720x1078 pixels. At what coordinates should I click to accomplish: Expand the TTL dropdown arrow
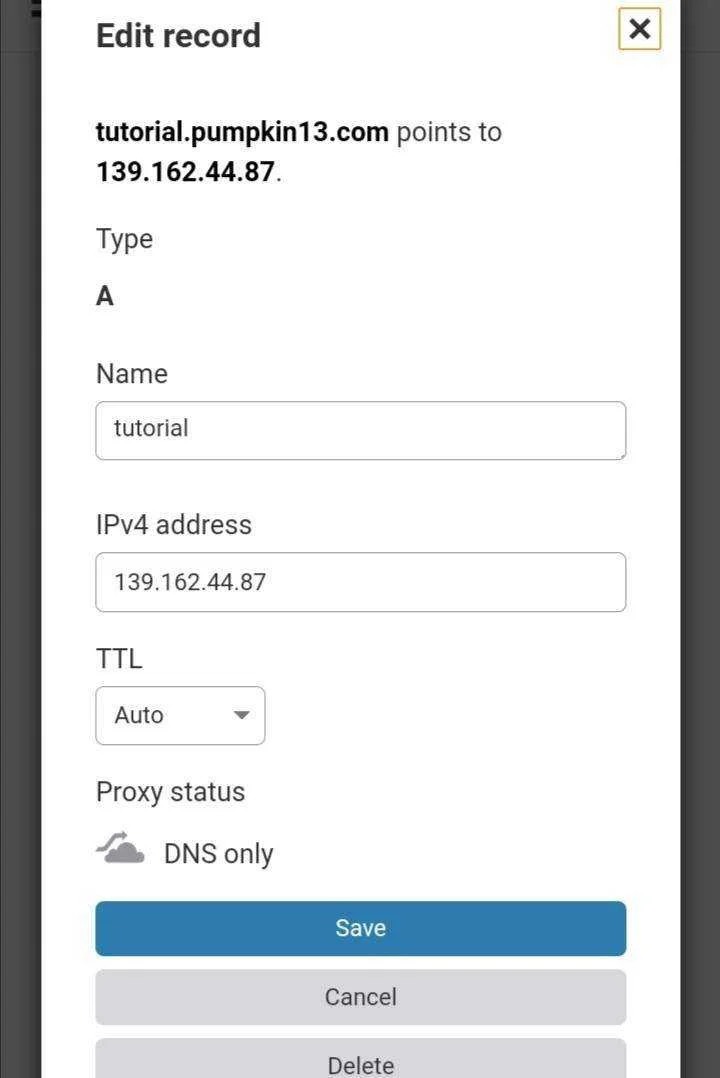pyautogui.click(x=241, y=715)
